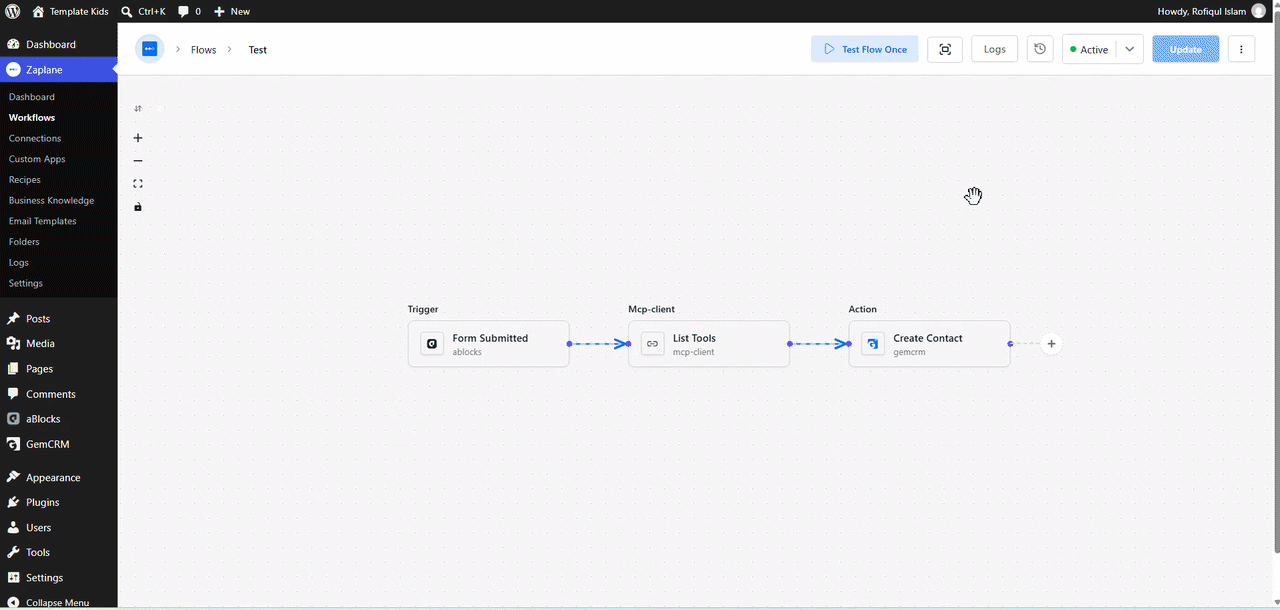Click the blue Update button

click(x=1186, y=49)
